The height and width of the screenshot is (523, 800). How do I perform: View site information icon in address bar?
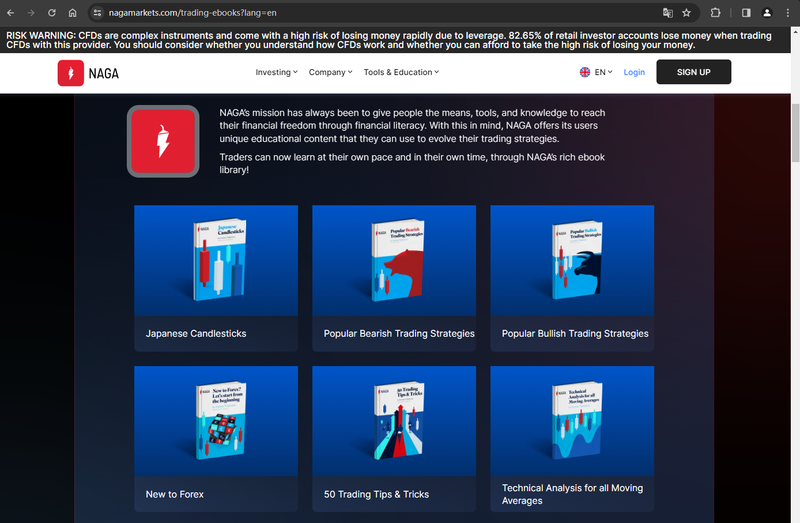coord(97,13)
